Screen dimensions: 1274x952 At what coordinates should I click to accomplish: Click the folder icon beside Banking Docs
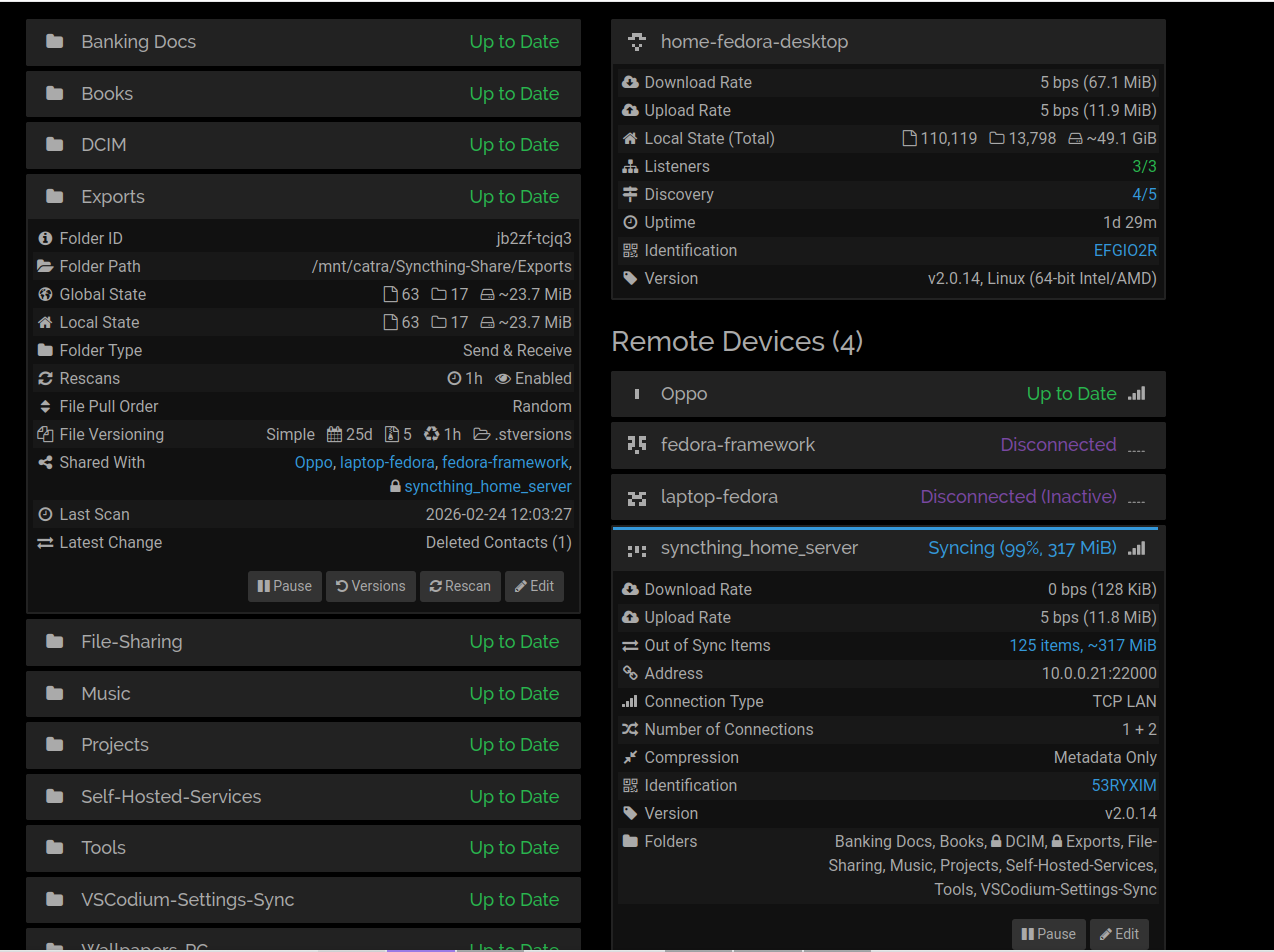(x=55, y=42)
